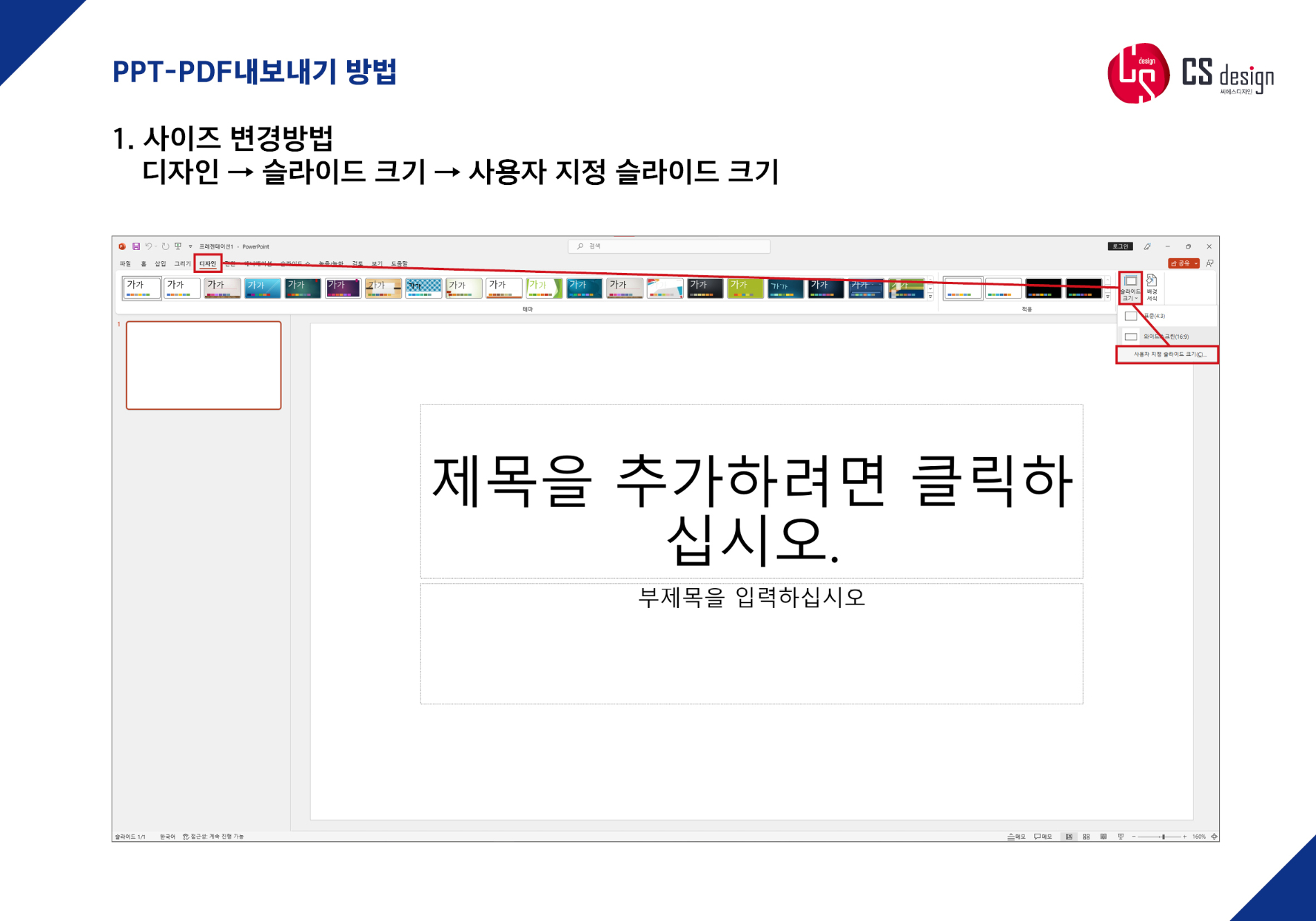Expand the theme gallery More arrow
This screenshot has width=1316, height=921.
pos(930,296)
